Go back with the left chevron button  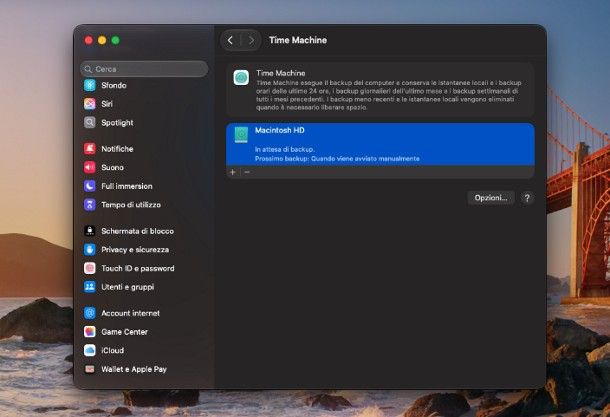click(230, 40)
